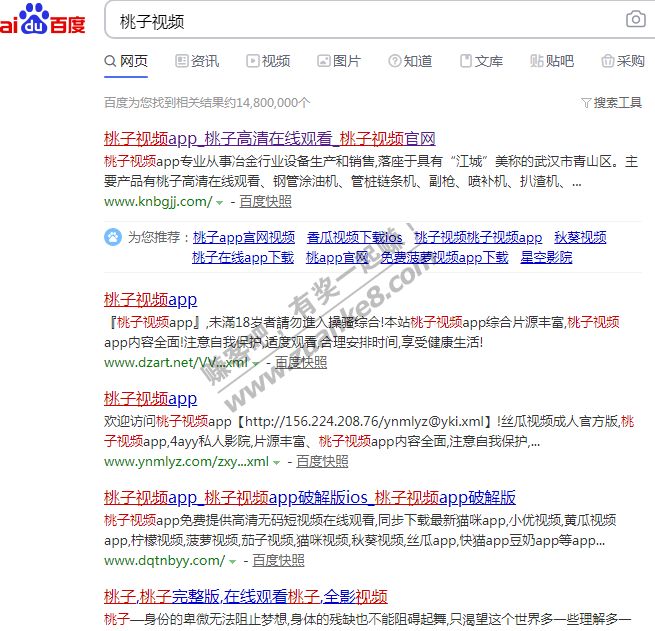Open the 贴吧 tab
The width and height of the screenshot is (655, 631).
pyautogui.click(x=552, y=61)
